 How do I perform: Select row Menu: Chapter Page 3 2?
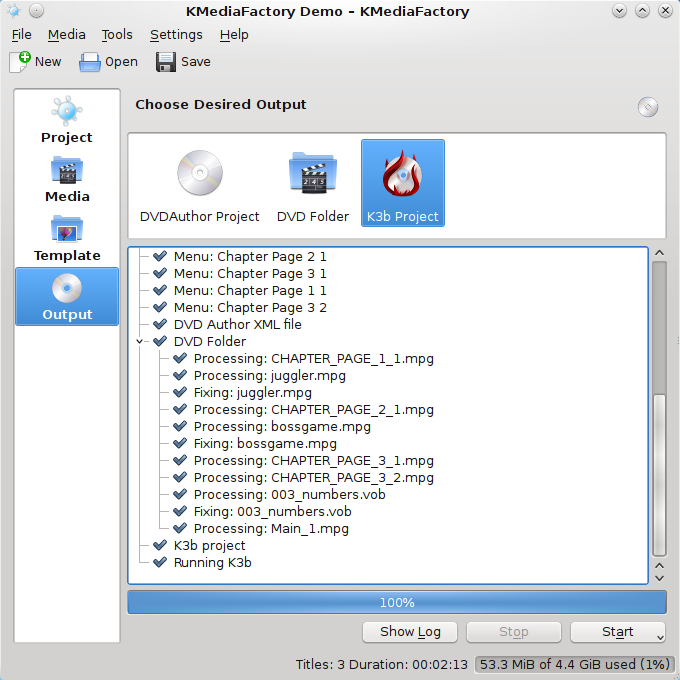pyautogui.click(x=250, y=307)
